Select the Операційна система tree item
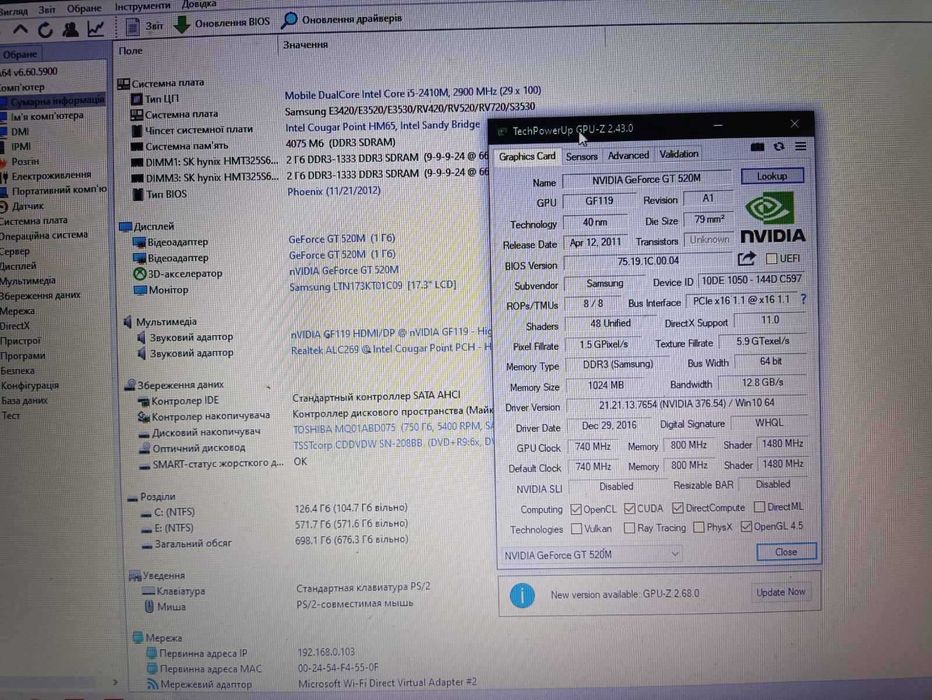This screenshot has width=932, height=700. [43, 235]
